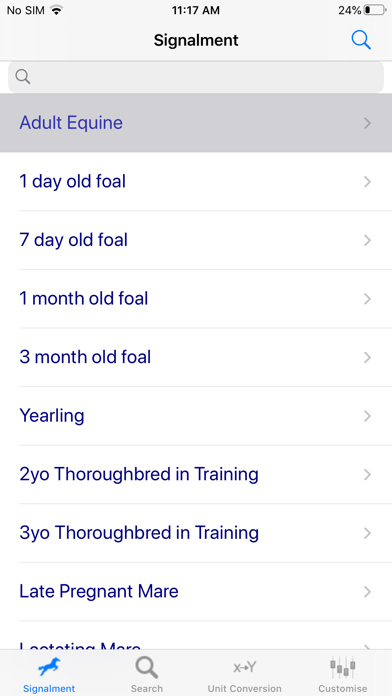
Task: Expand Adult Equine chevron arrow
Action: (x=367, y=123)
